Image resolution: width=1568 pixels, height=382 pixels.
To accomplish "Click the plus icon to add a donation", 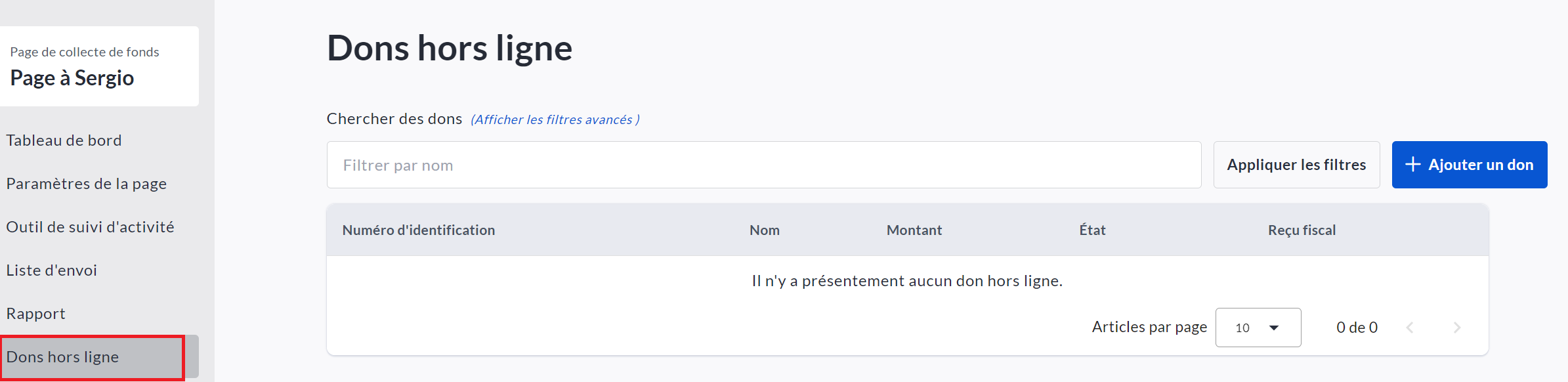I will tap(1412, 165).
